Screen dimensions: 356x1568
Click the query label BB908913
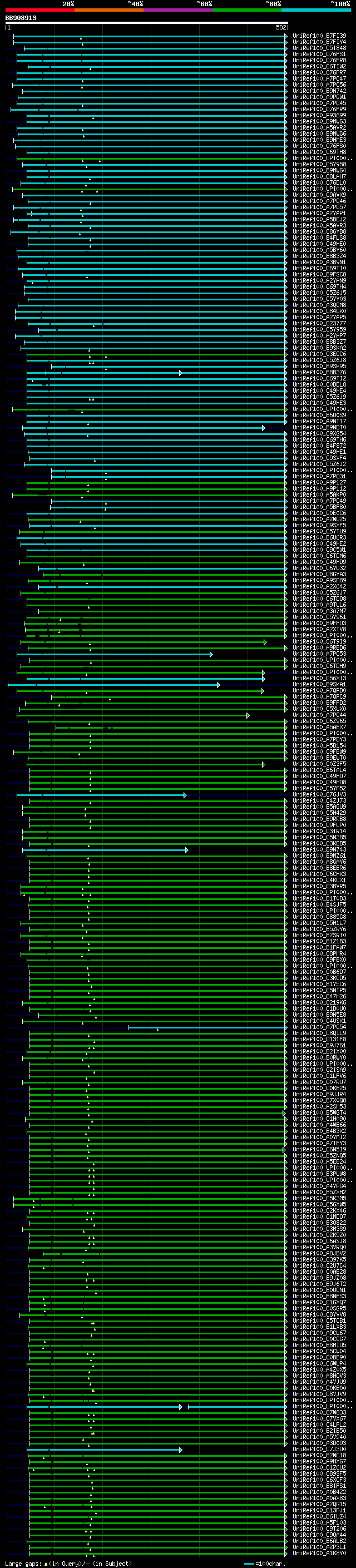(21, 18)
